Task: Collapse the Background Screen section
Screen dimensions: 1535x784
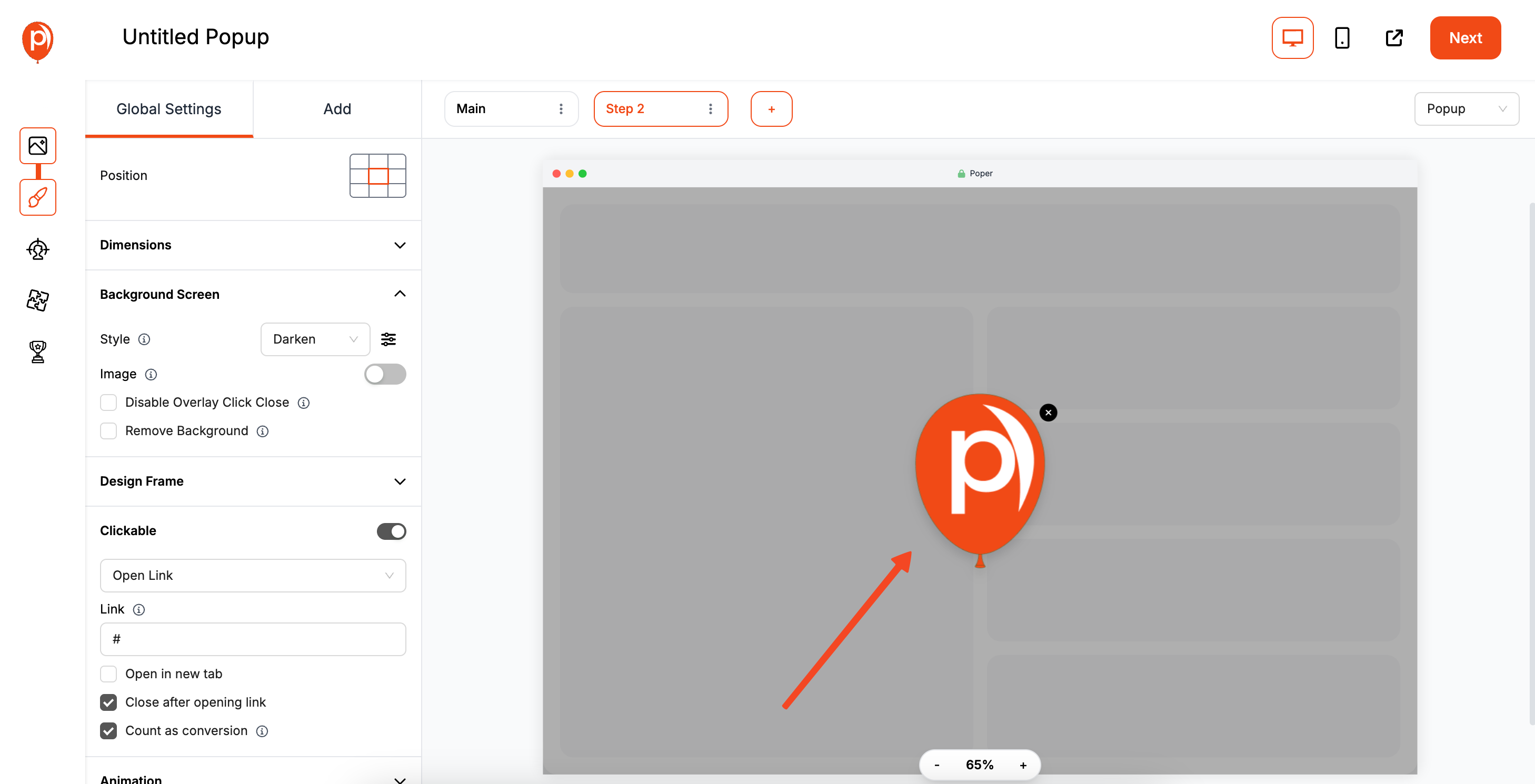Action: pyautogui.click(x=253, y=294)
